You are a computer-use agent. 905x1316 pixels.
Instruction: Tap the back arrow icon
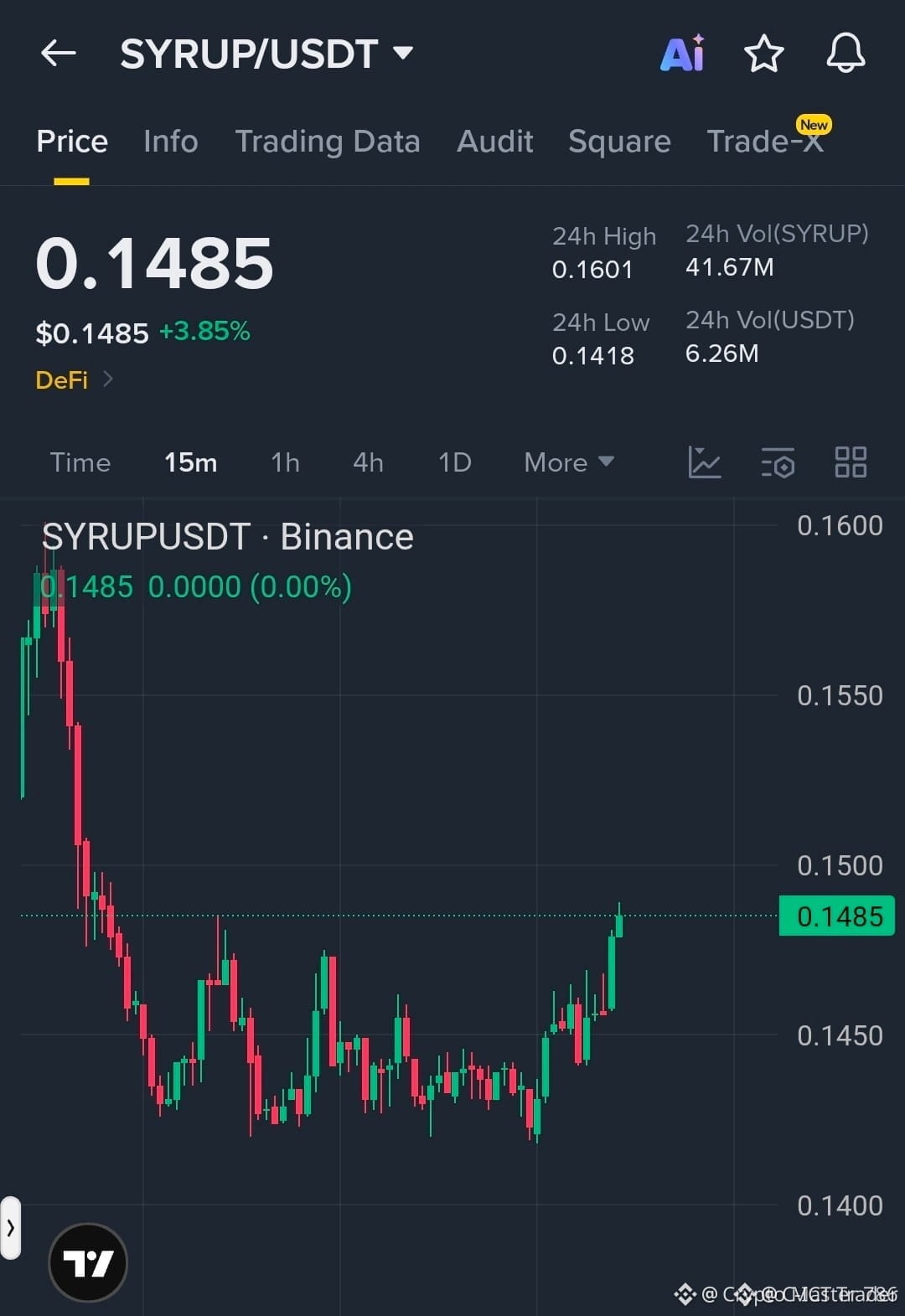59,54
